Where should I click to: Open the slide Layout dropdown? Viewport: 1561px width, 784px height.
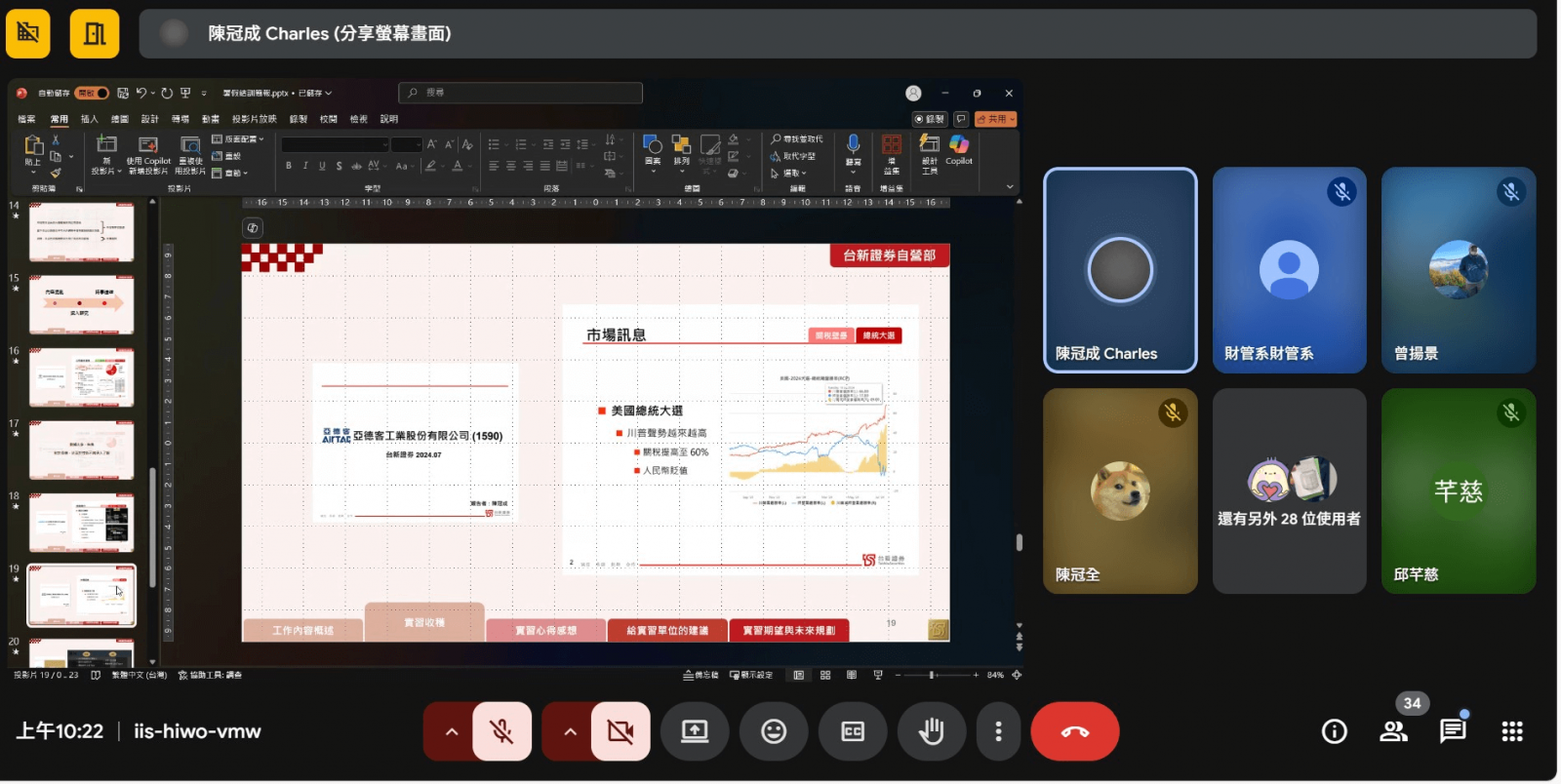pyautogui.click(x=238, y=139)
